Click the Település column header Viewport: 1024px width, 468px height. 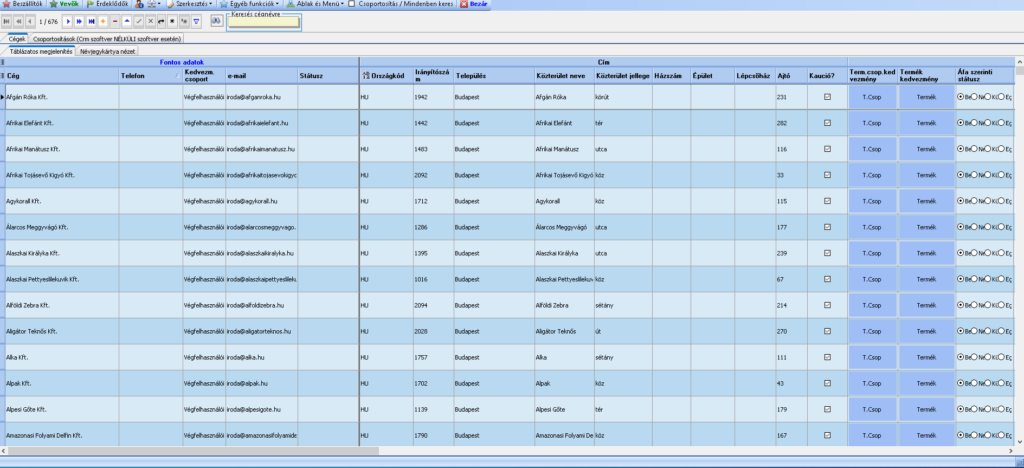tap(494, 76)
